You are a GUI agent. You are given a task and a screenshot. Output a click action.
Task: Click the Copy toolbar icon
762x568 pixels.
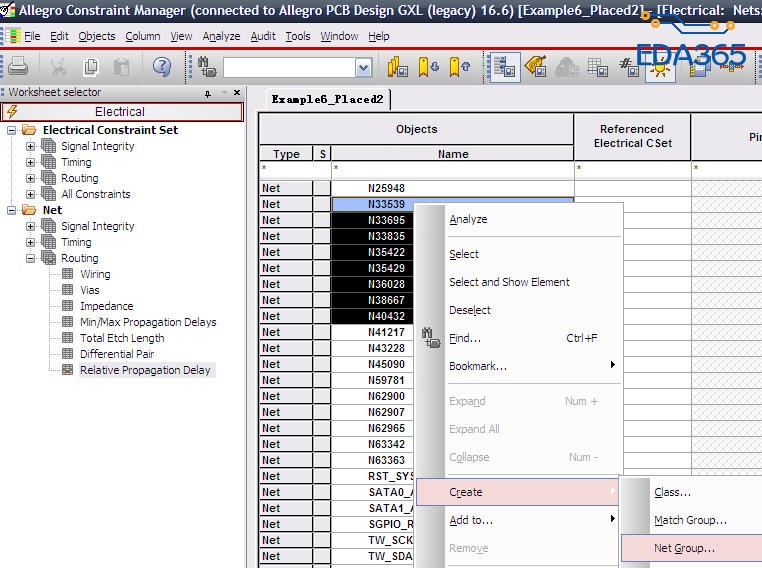tap(91, 67)
